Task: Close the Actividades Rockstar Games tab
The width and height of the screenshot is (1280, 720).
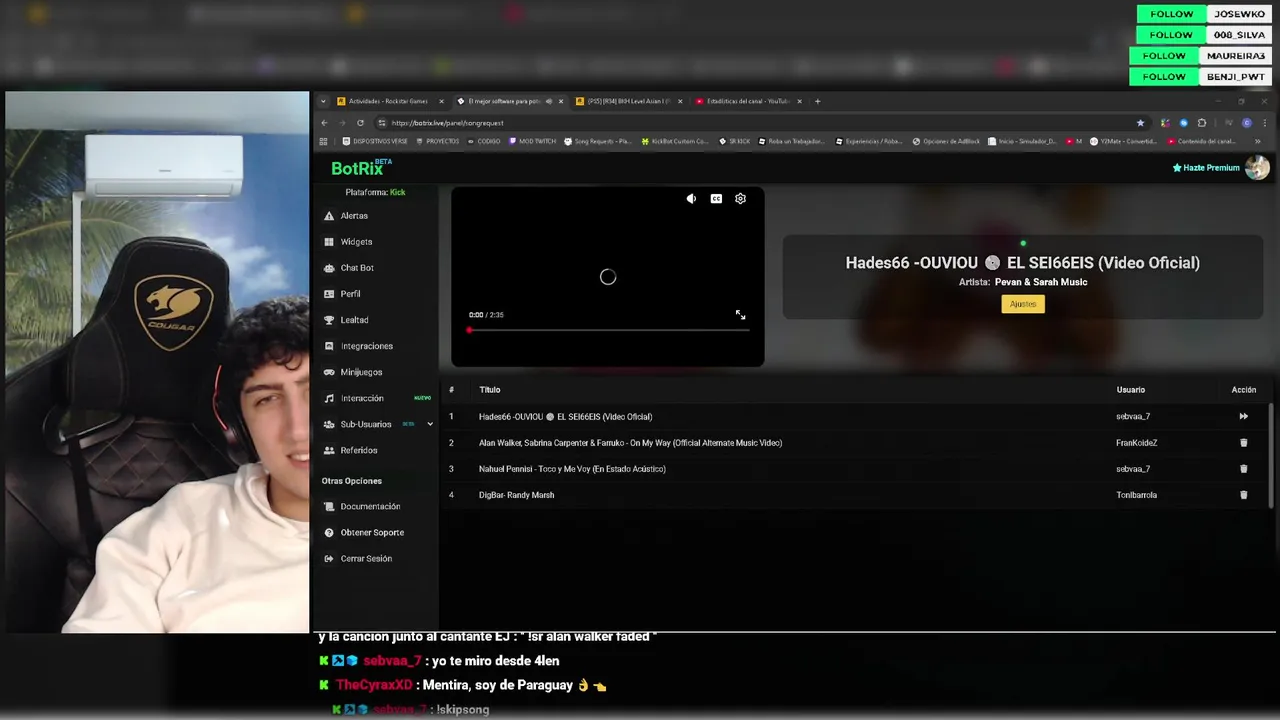Action: pyautogui.click(x=441, y=101)
